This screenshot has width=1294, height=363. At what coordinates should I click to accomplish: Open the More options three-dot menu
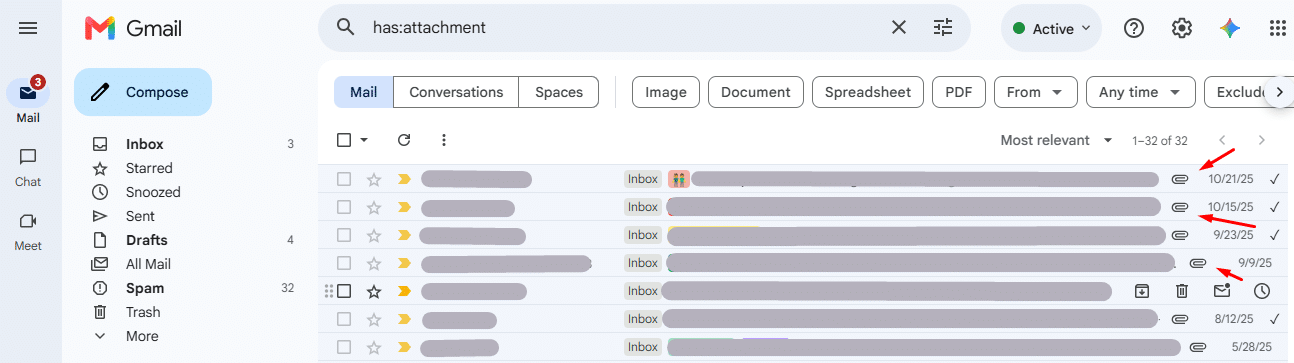444,140
